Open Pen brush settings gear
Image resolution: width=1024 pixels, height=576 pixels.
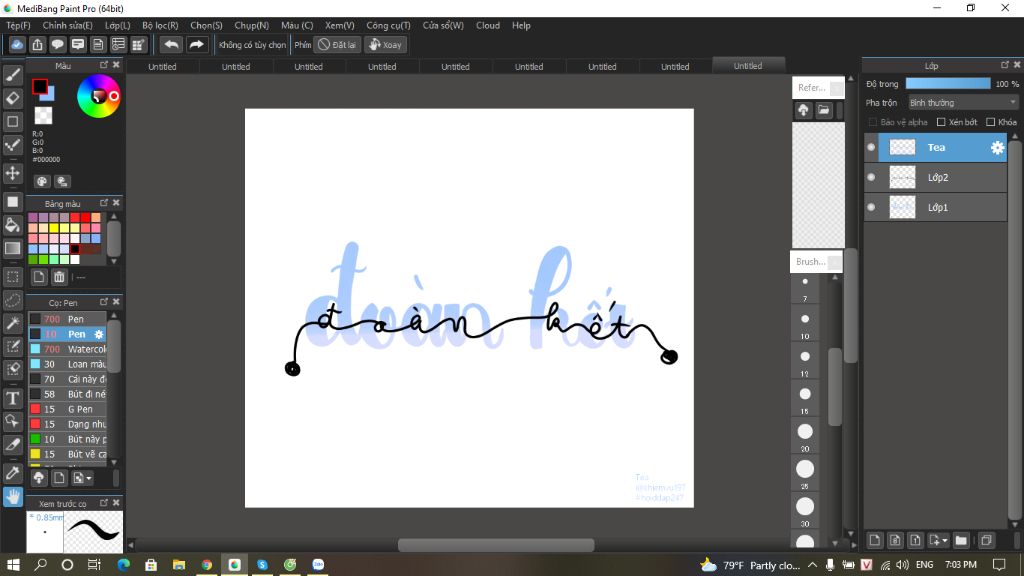99,334
